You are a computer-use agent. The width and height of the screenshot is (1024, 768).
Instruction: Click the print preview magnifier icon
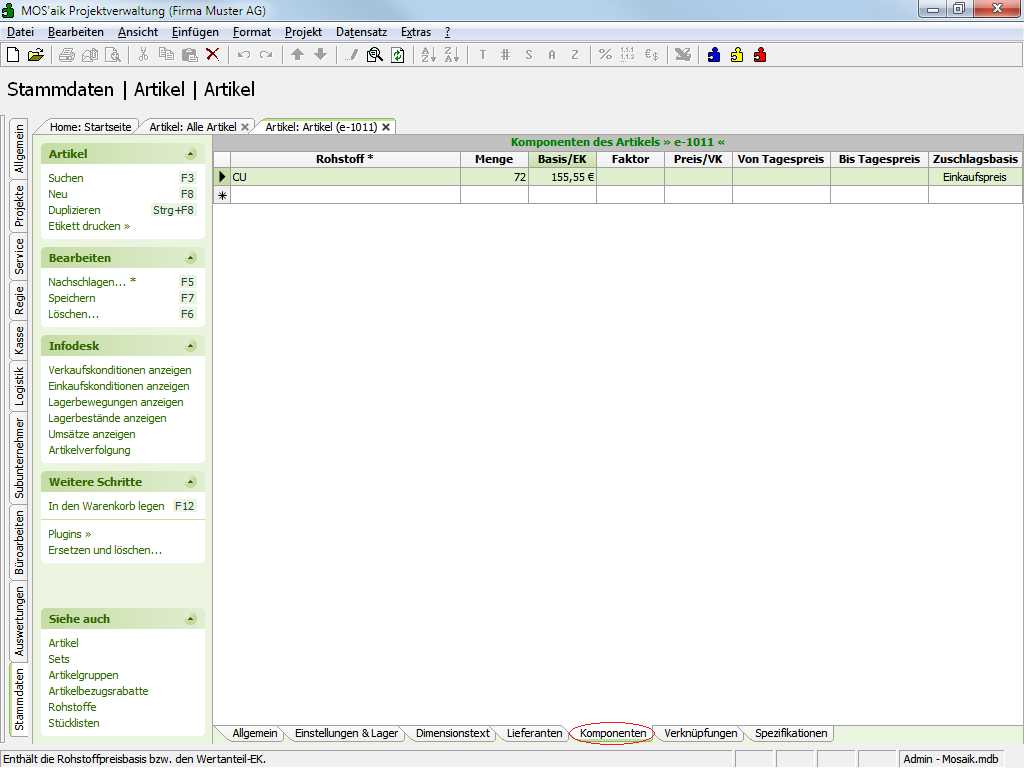tap(113, 55)
